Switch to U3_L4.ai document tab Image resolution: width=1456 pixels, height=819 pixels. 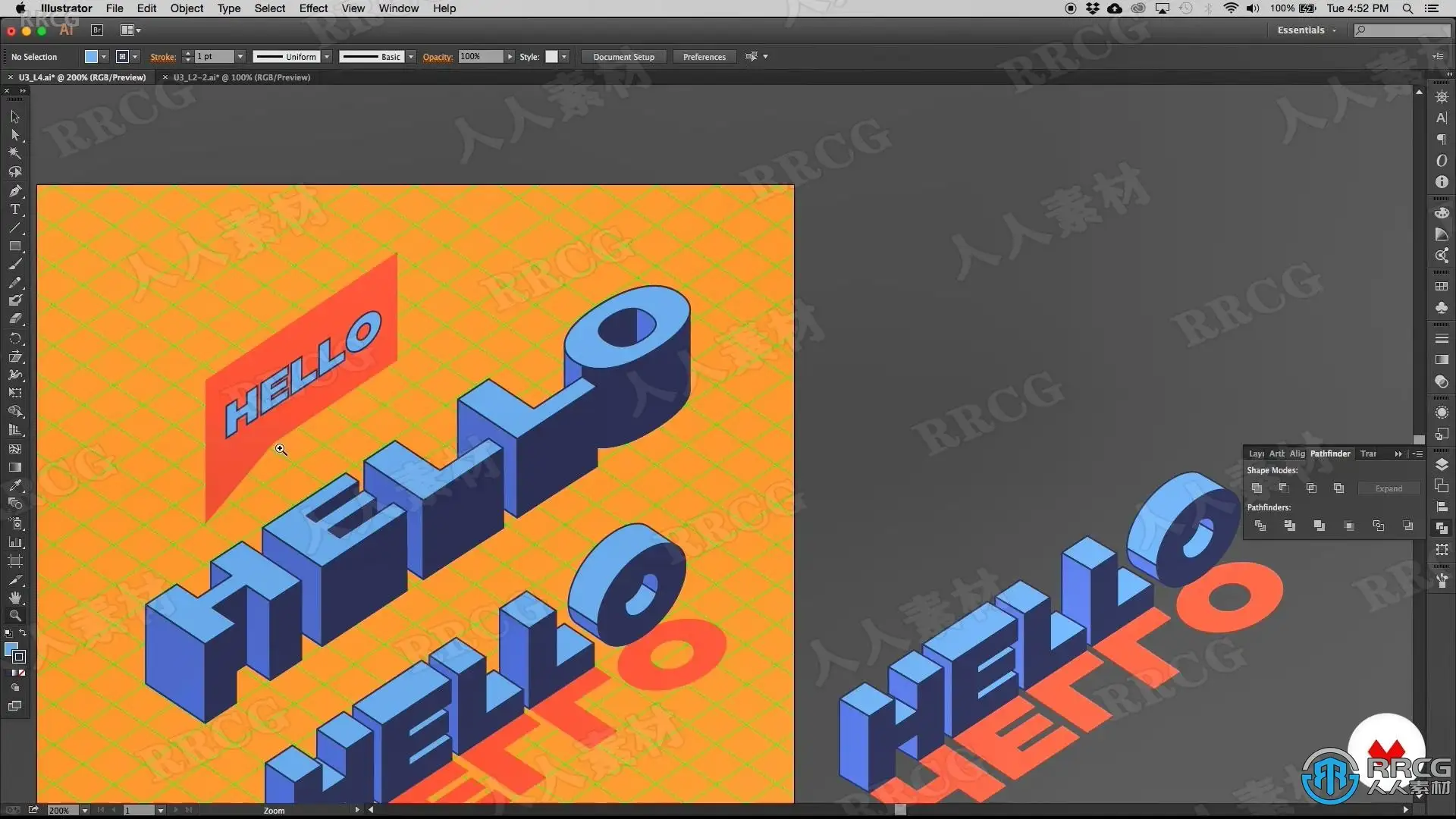[x=82, y=77]
